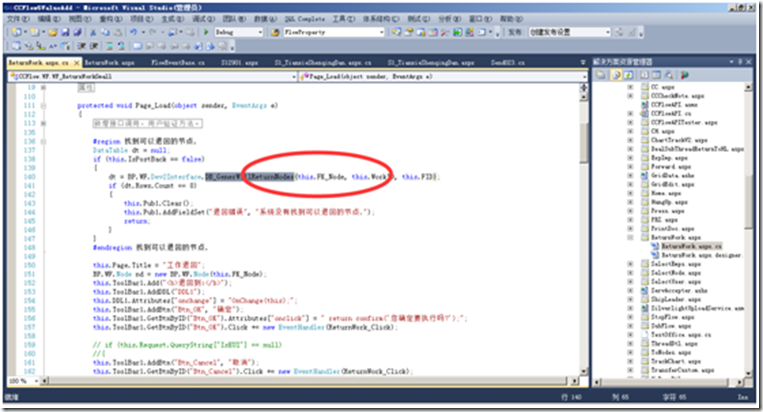Click the New Project toolbar icon
This screenshot has width=763, height=412.
[17, 32]
